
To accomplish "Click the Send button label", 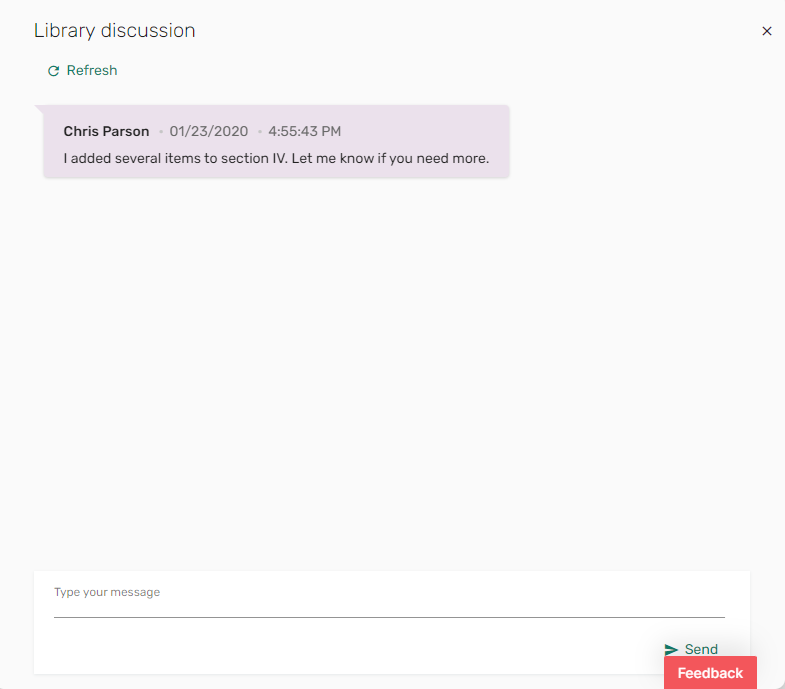I will click(x=701, y=649).
